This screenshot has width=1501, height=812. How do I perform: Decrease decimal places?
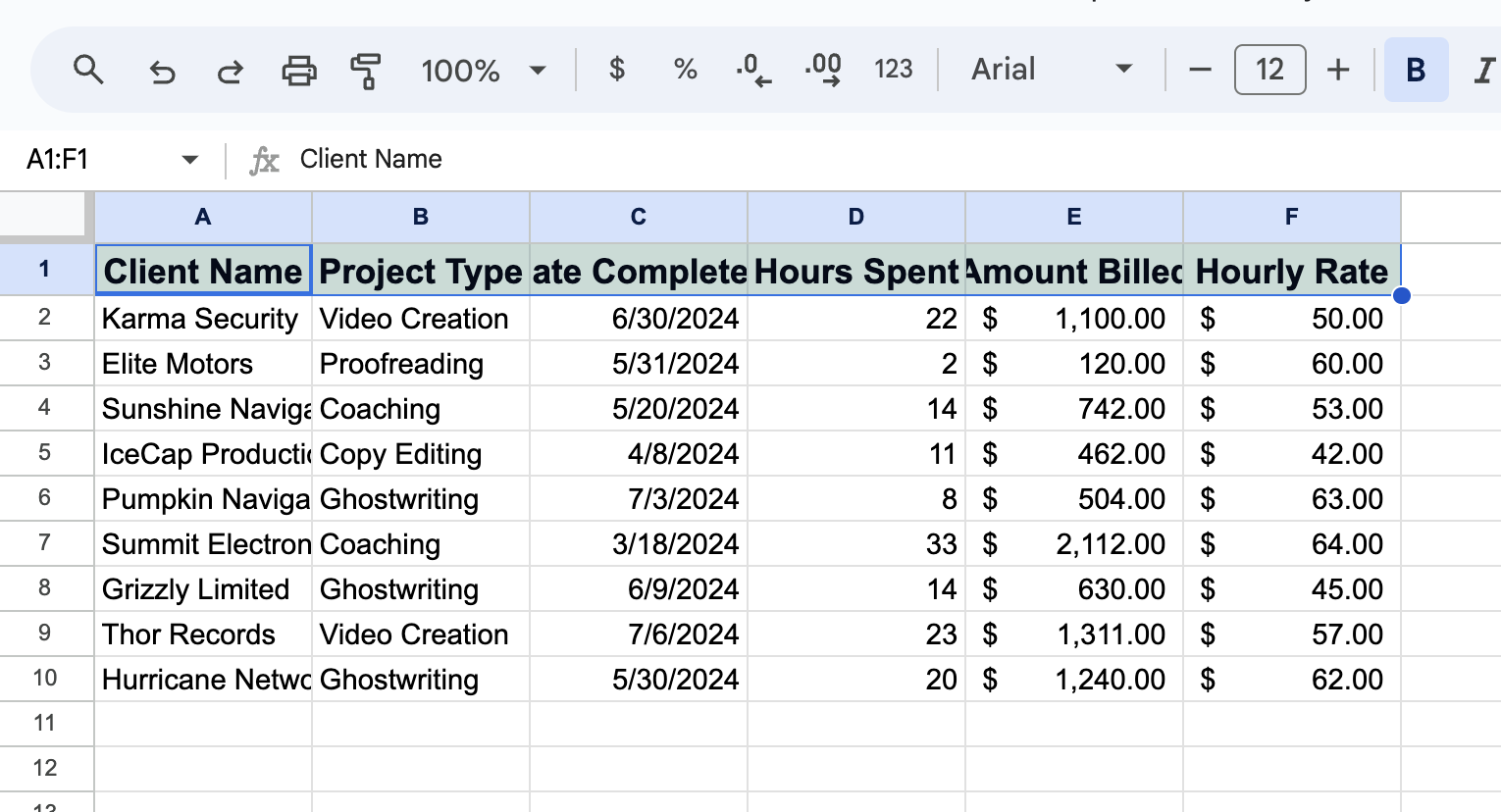coord(751,70)
